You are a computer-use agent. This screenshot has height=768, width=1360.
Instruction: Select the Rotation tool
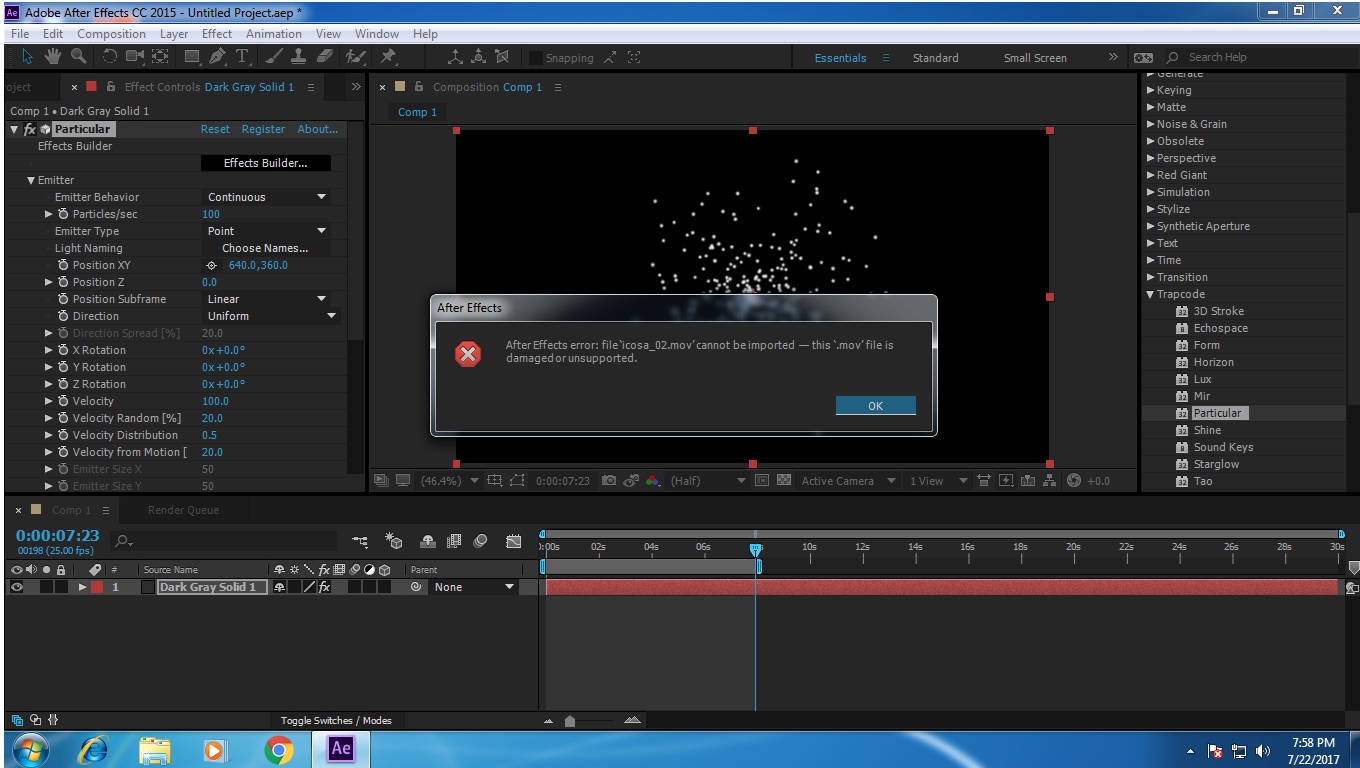[x=110, y=57]
